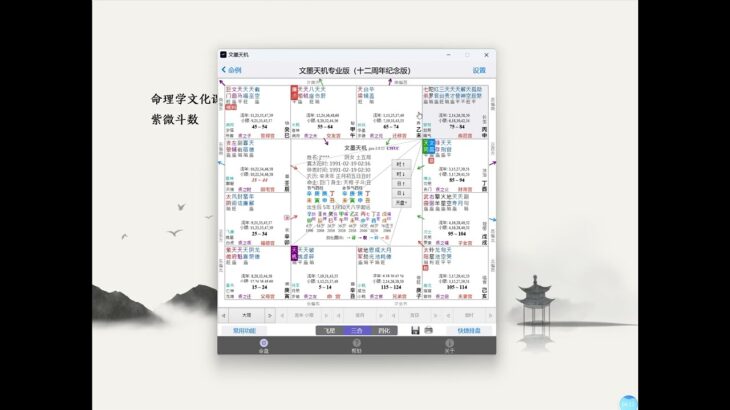Step to previous 流月
The height and width of the screenshot is (410, 730).
pos(338,316)
